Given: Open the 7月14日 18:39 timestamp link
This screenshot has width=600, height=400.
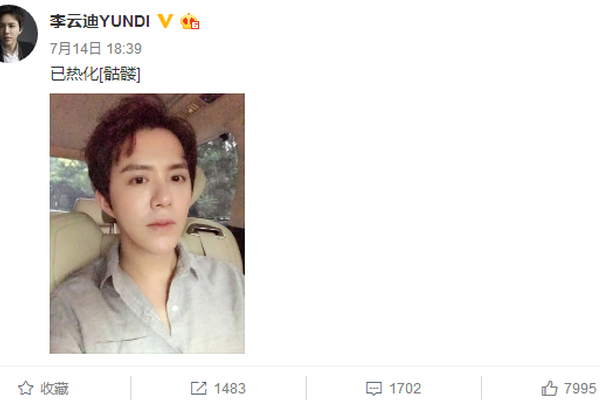Looking at the screenshot, I should pyautogui.click(x=96, y=49).
